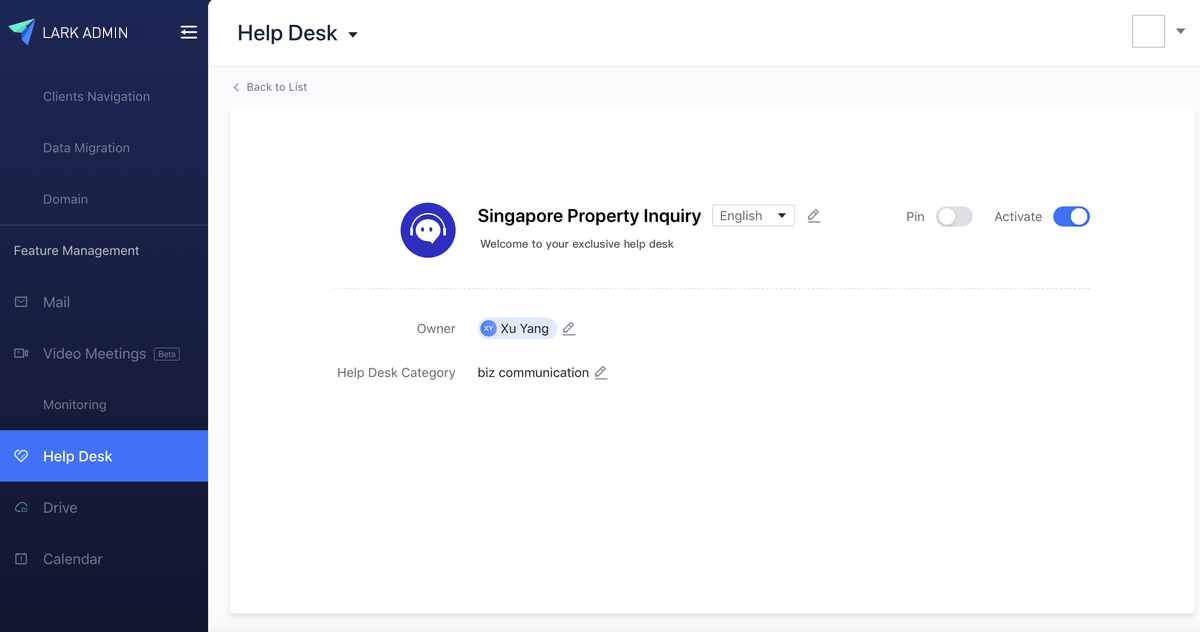The height and width of the screenshot is (632, 1200).
Task: Click the Help Desk heart icon in sidebar
Action: point(22,455)
